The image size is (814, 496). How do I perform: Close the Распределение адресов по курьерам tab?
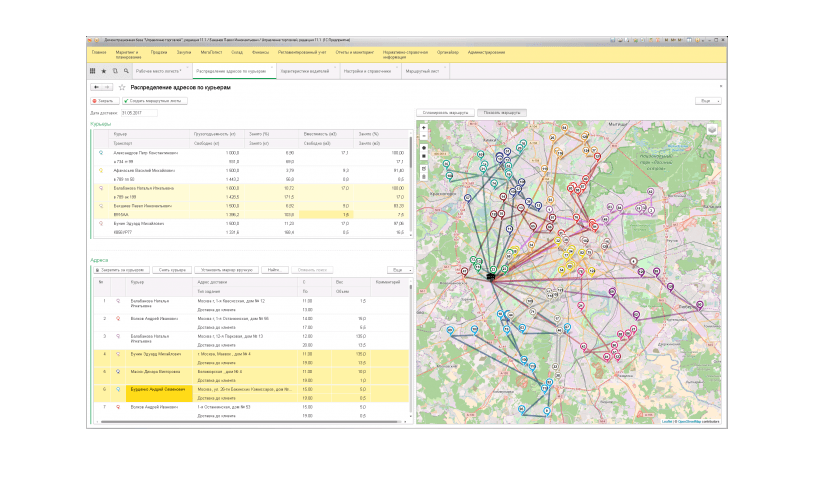point(272,68)
